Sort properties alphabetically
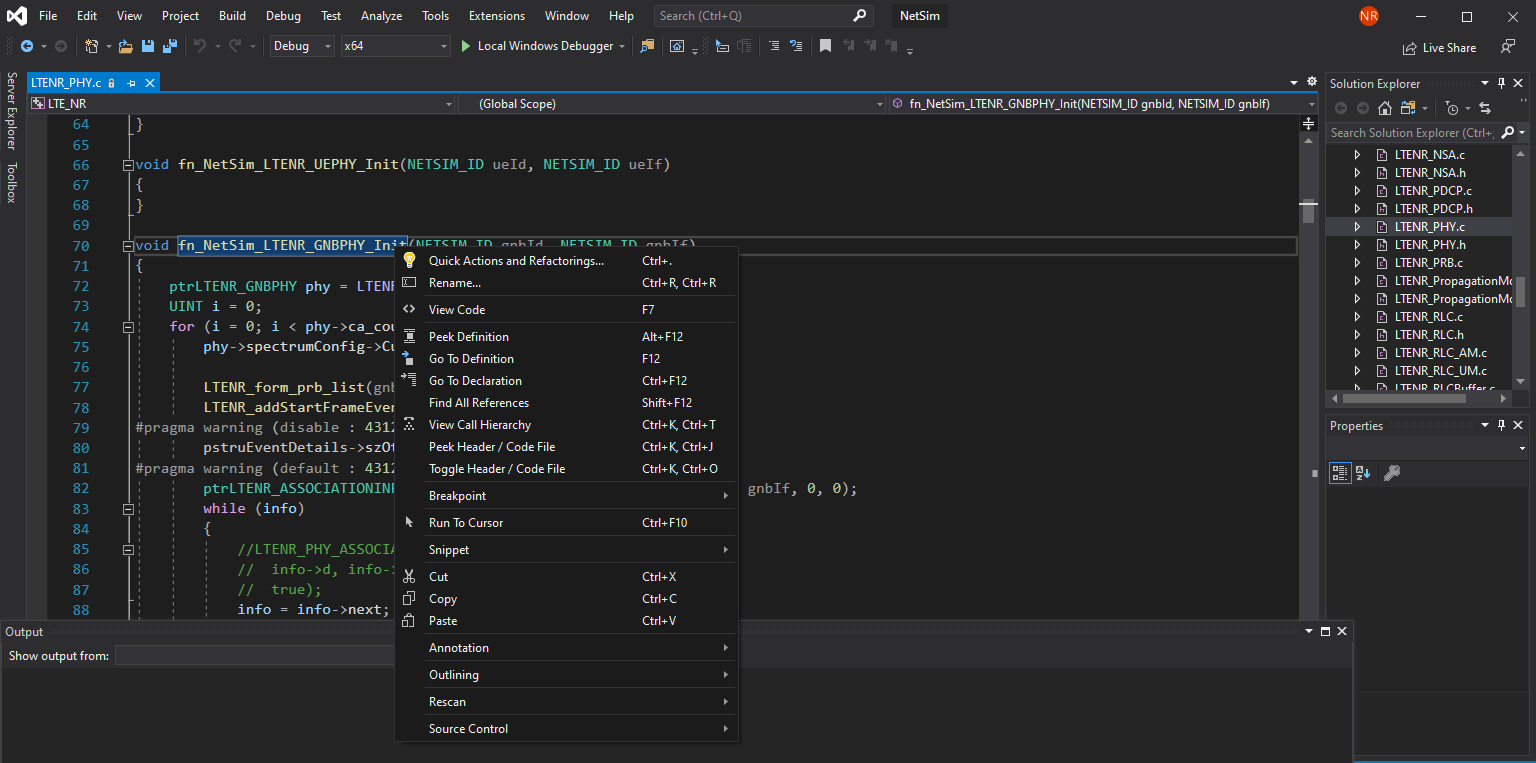Image resolution: width=1536 pixels, height=763 pixels. point(1363,473)
